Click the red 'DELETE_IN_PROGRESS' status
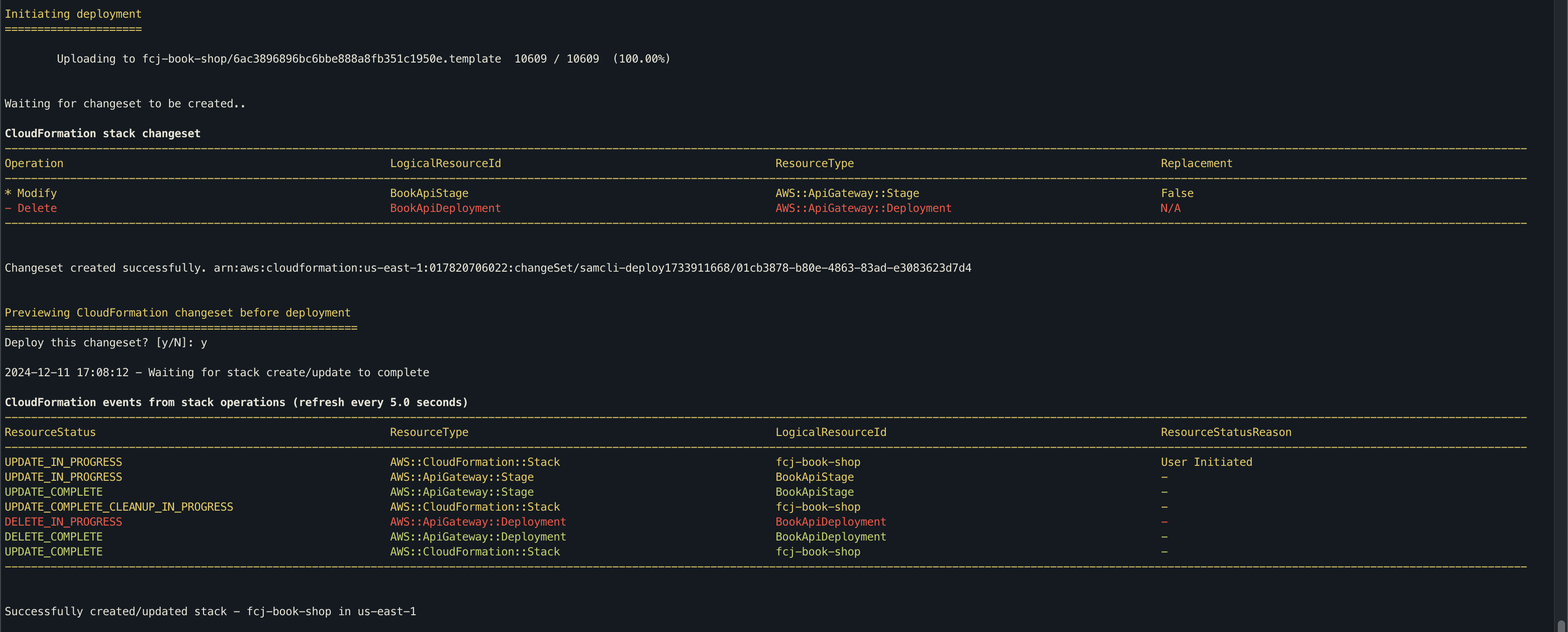Image resolution: width=1568 pixels, height=632 pixels. (63, 522)
